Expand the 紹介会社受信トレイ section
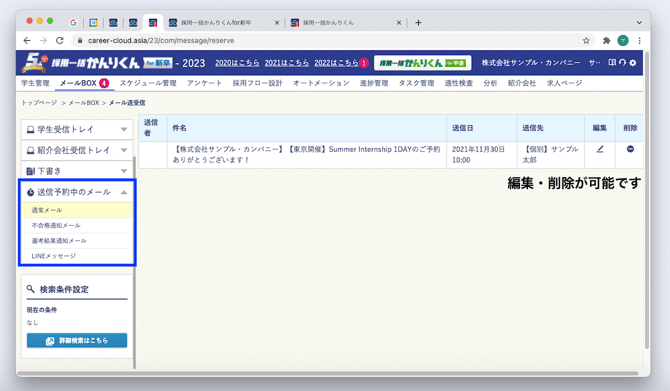The width and height of the screenshot is (670, 391). (77, 150)
